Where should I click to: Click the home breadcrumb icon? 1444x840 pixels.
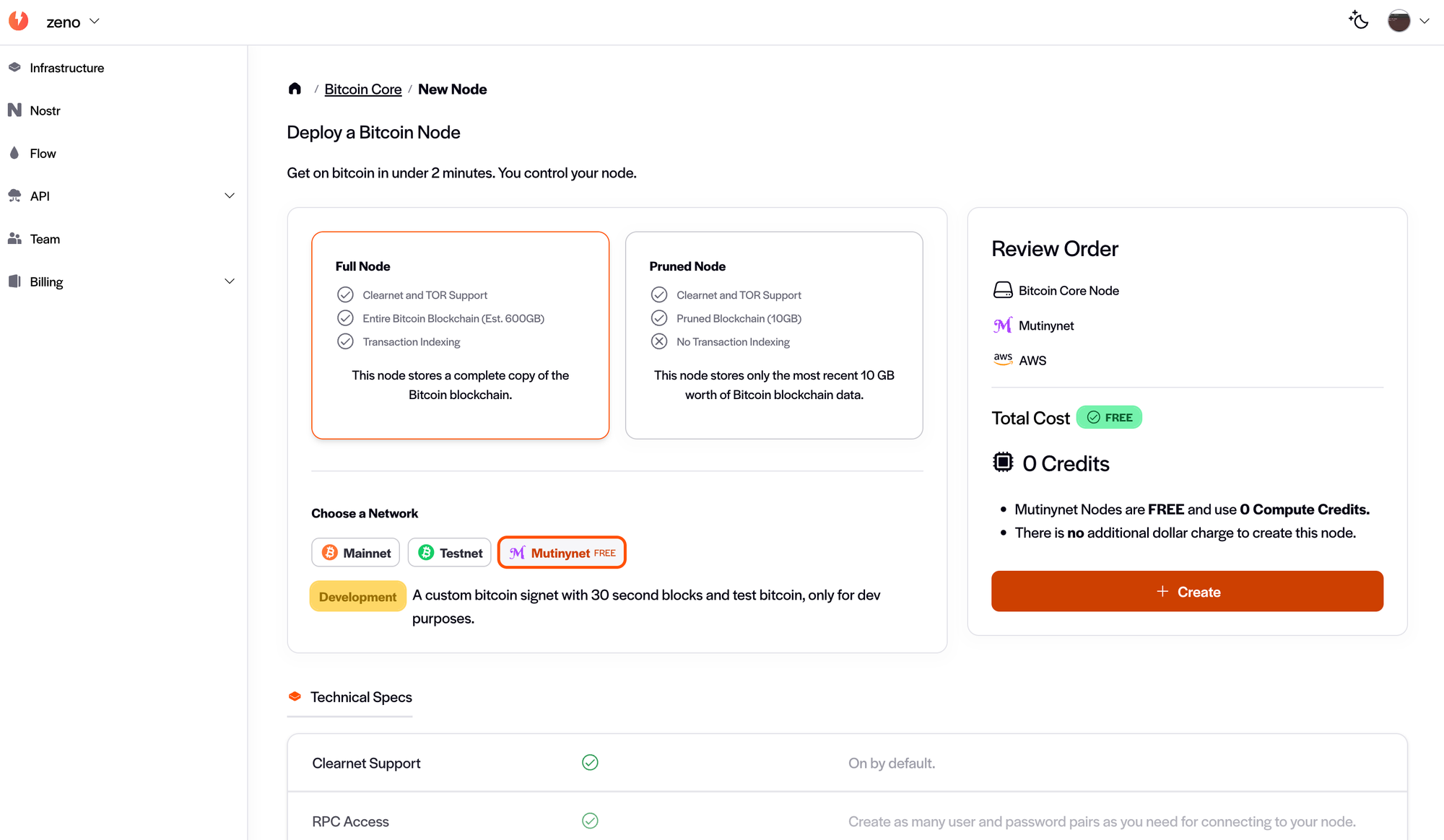[295, 89]
